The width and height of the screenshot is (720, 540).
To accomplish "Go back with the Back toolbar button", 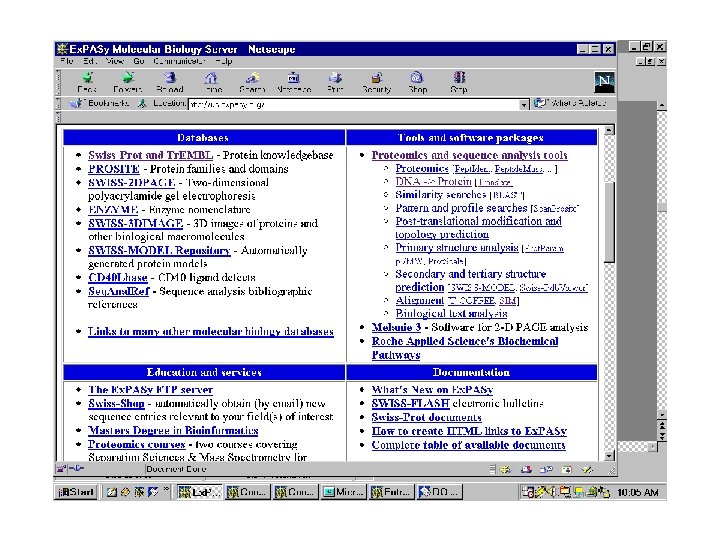I will coord(87,82).
